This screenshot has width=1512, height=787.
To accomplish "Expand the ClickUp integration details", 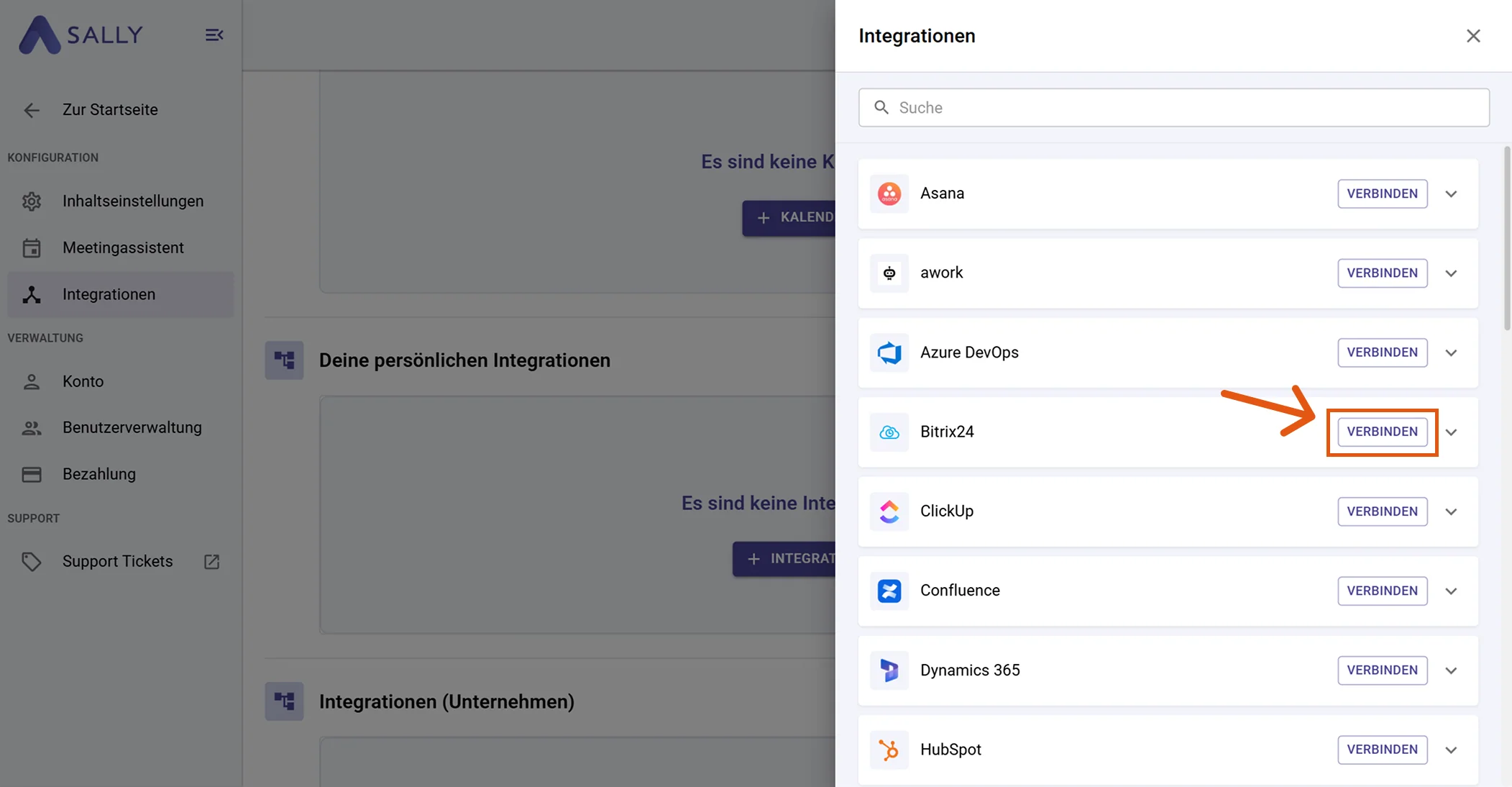I will point(1451,511).
